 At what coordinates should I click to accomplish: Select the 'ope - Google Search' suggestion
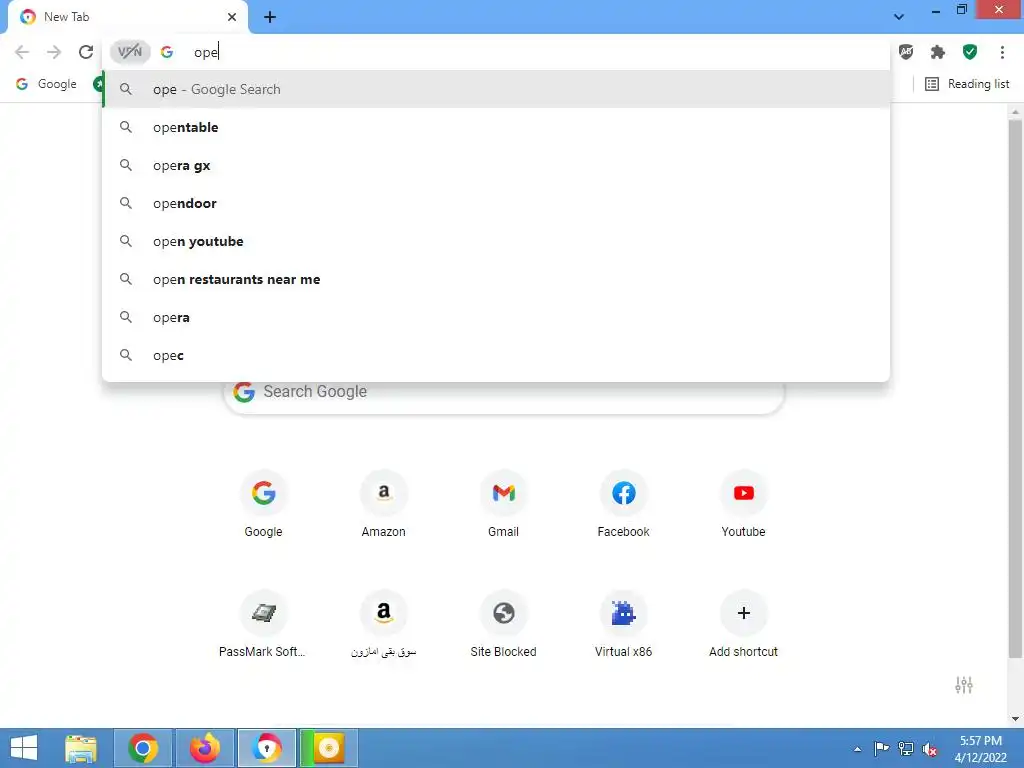click(496, 89)
